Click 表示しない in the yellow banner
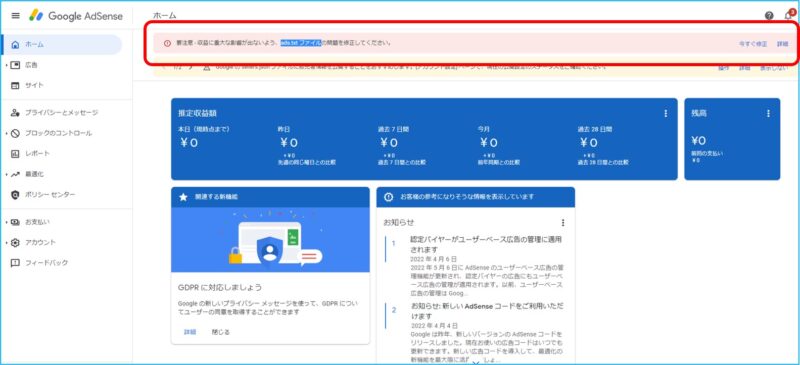Screen dimensions: 800x365 773,68
